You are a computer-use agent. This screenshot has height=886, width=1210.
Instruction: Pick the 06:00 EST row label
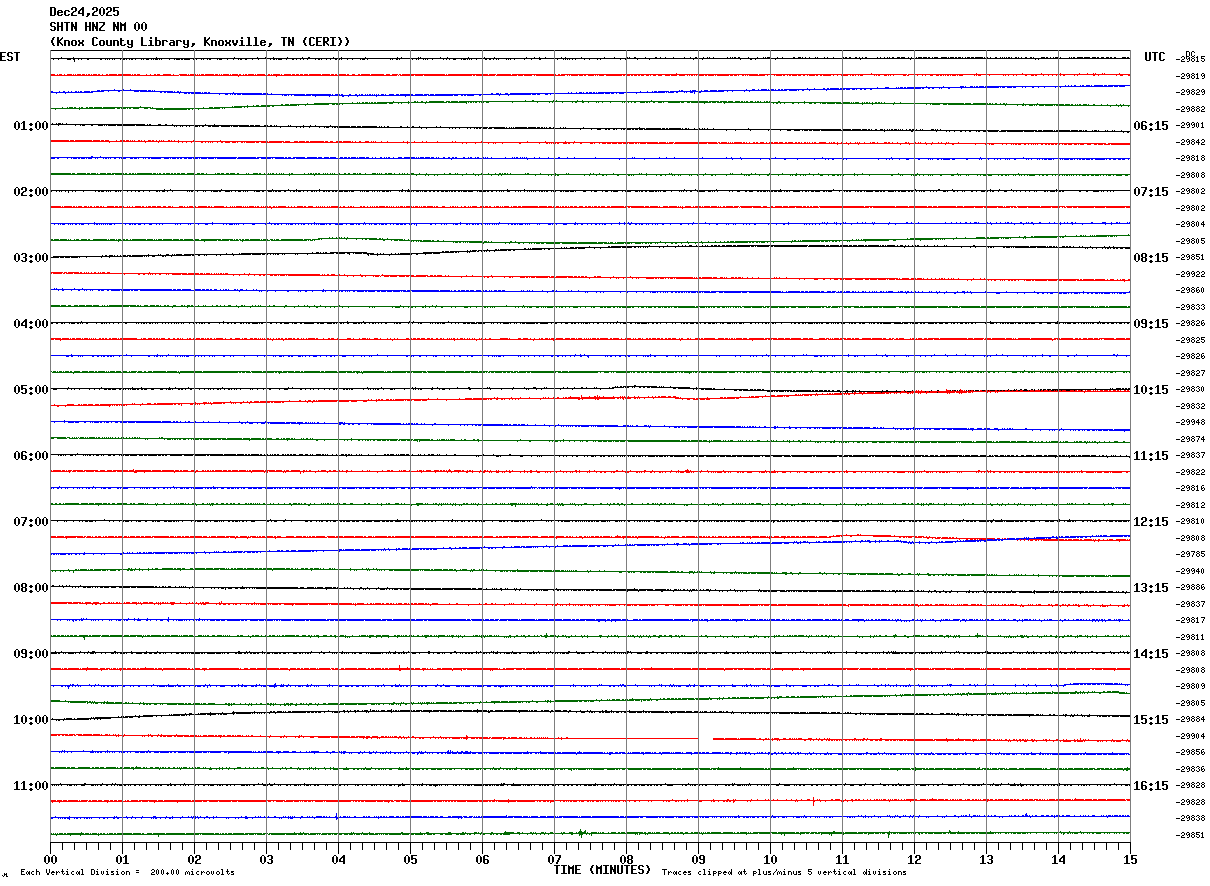pos(31,456)
